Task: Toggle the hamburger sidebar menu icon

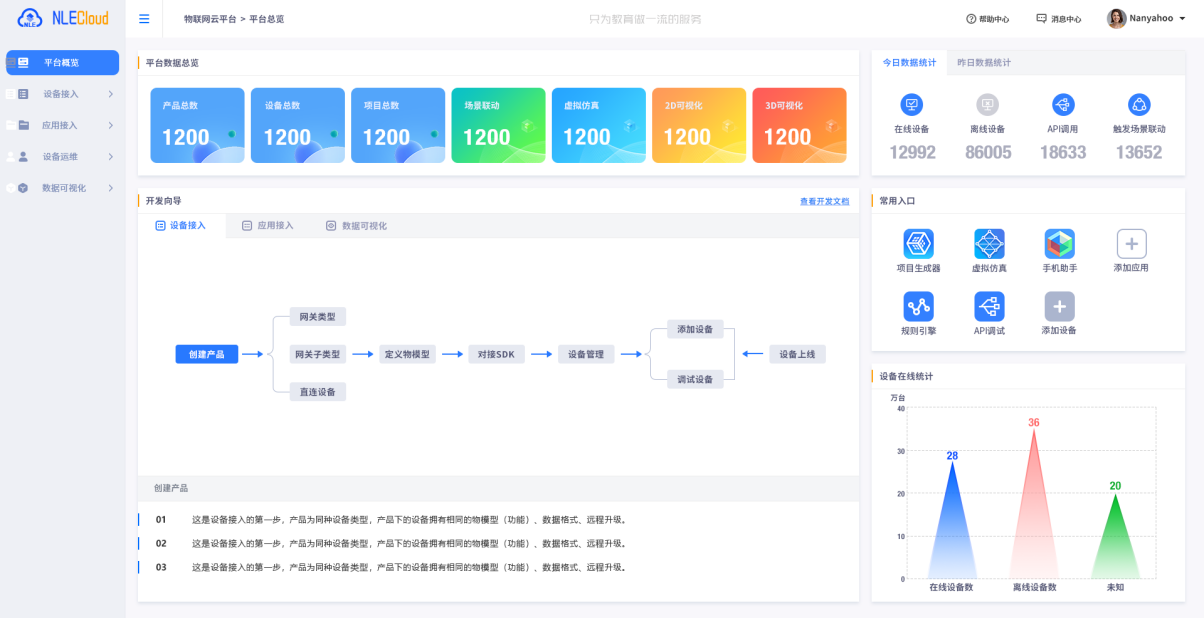Action: (144, 19)
